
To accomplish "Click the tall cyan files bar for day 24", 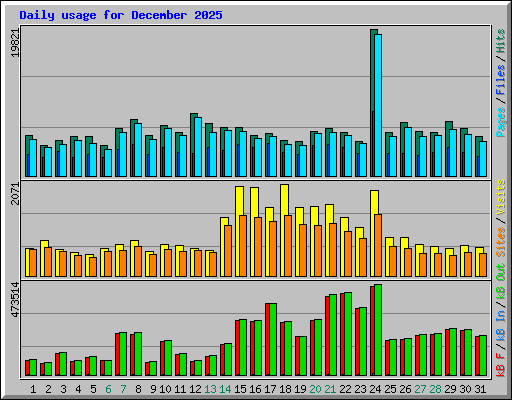I will pyautogui.click(x=378, y=105).
